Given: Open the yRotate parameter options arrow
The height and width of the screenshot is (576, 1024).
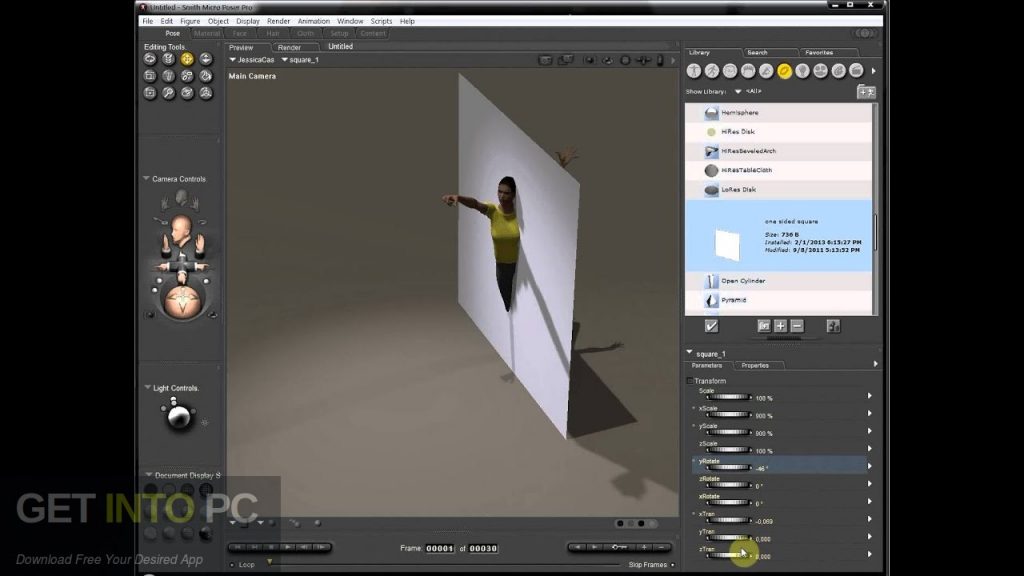Looking at the screenshot, I should pyautogui.click(x=869, y=466).
